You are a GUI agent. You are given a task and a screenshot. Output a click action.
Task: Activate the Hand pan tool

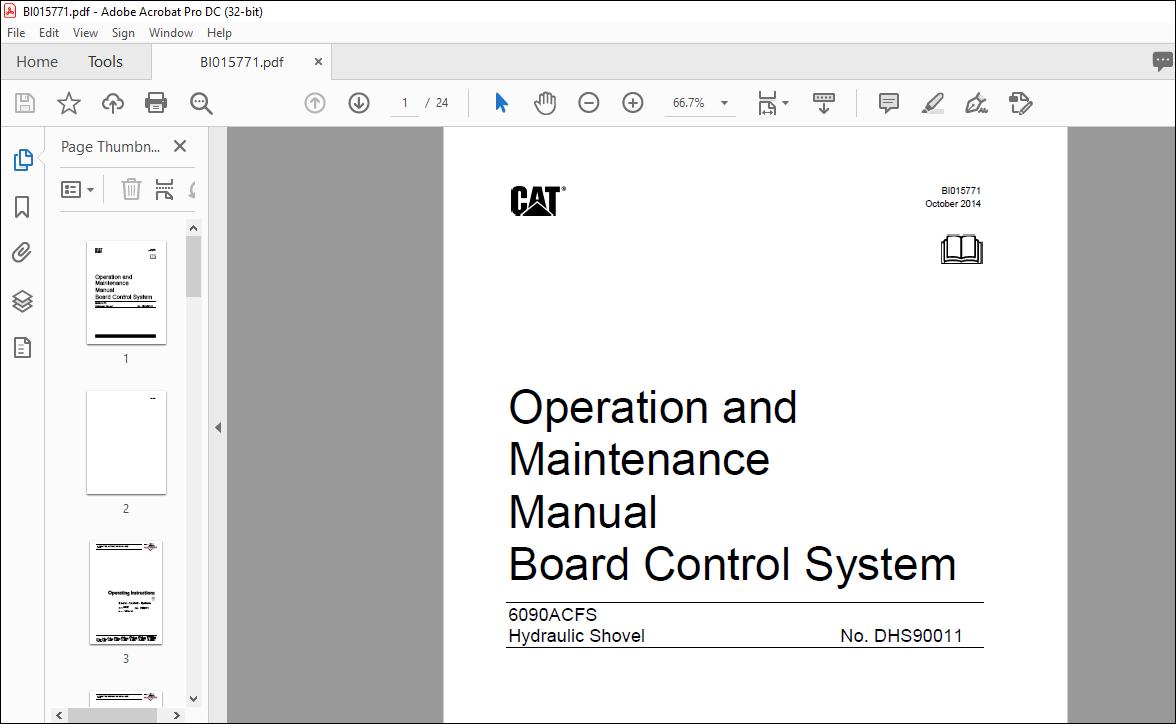pos(545,103)
